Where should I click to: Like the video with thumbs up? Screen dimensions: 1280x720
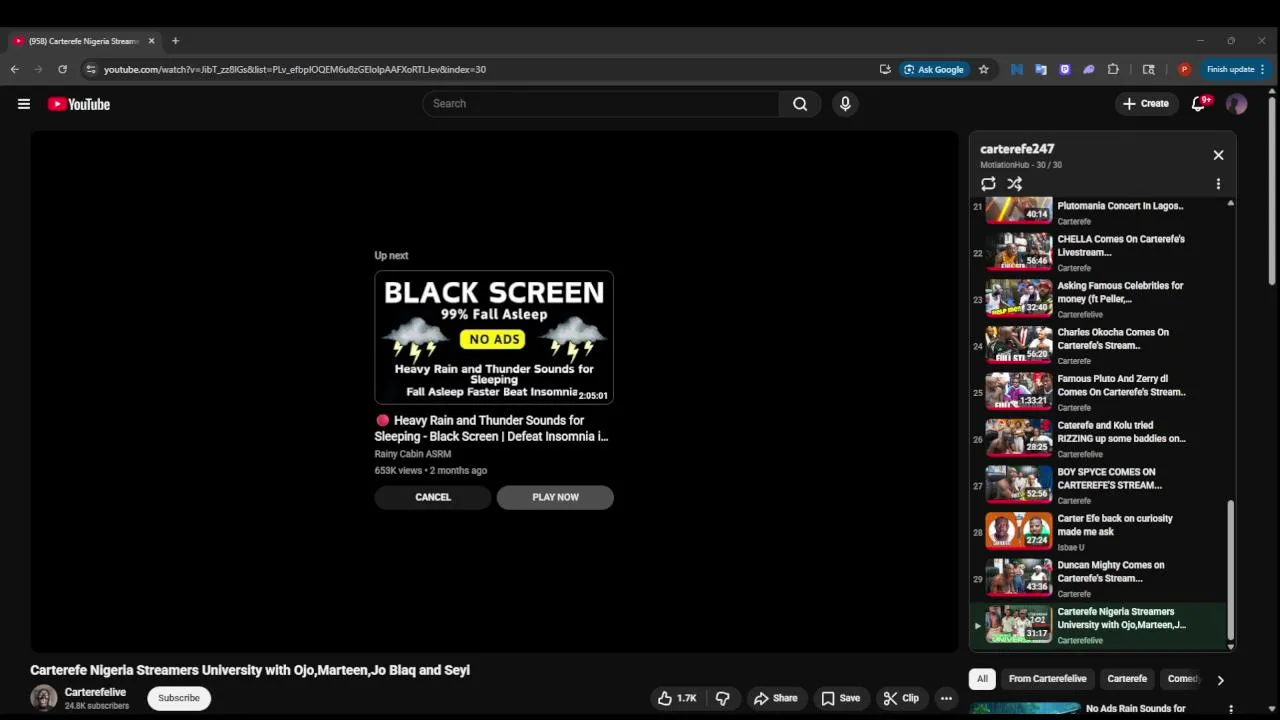coord(677,698)
